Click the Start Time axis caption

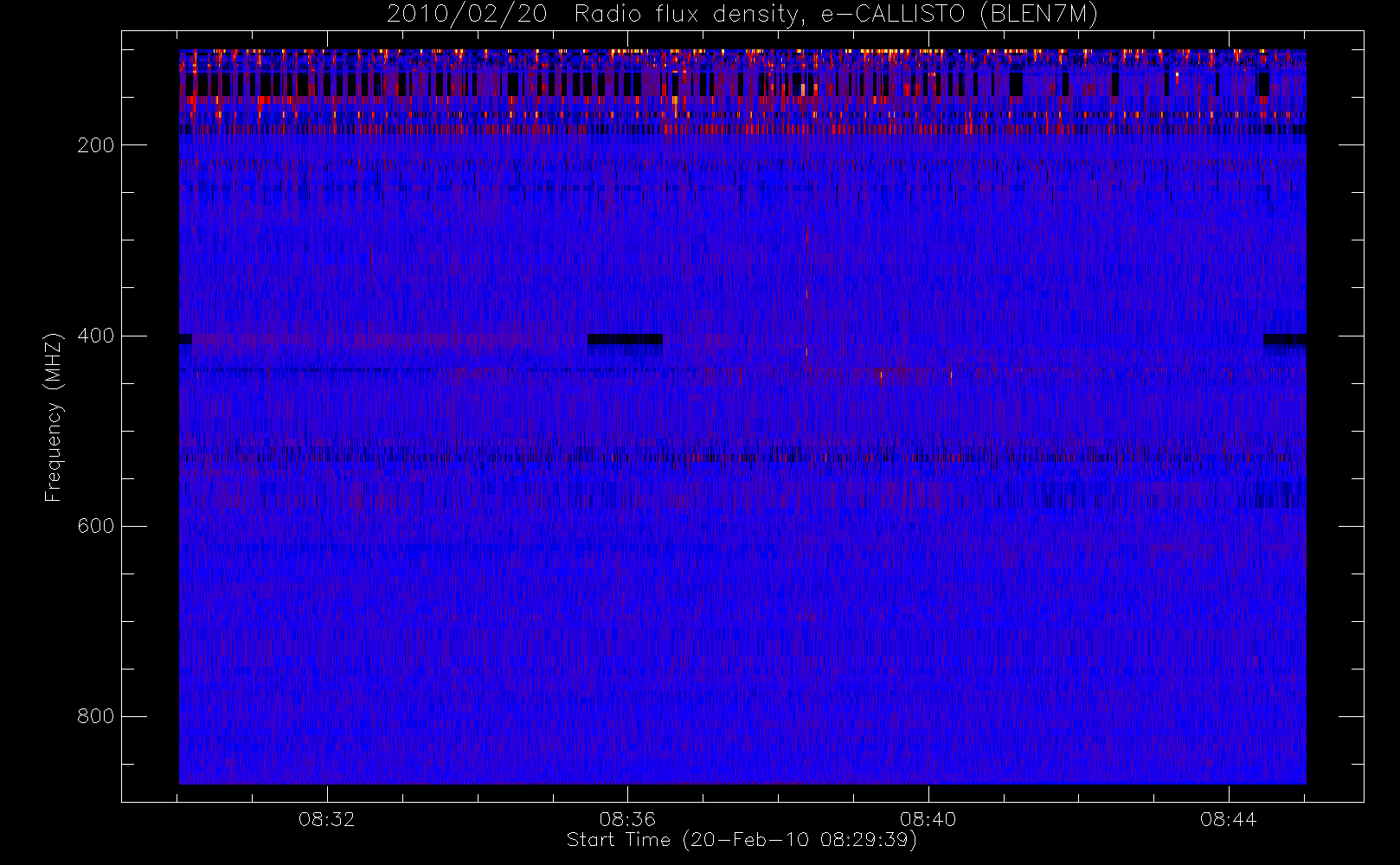tap(742, 840)
